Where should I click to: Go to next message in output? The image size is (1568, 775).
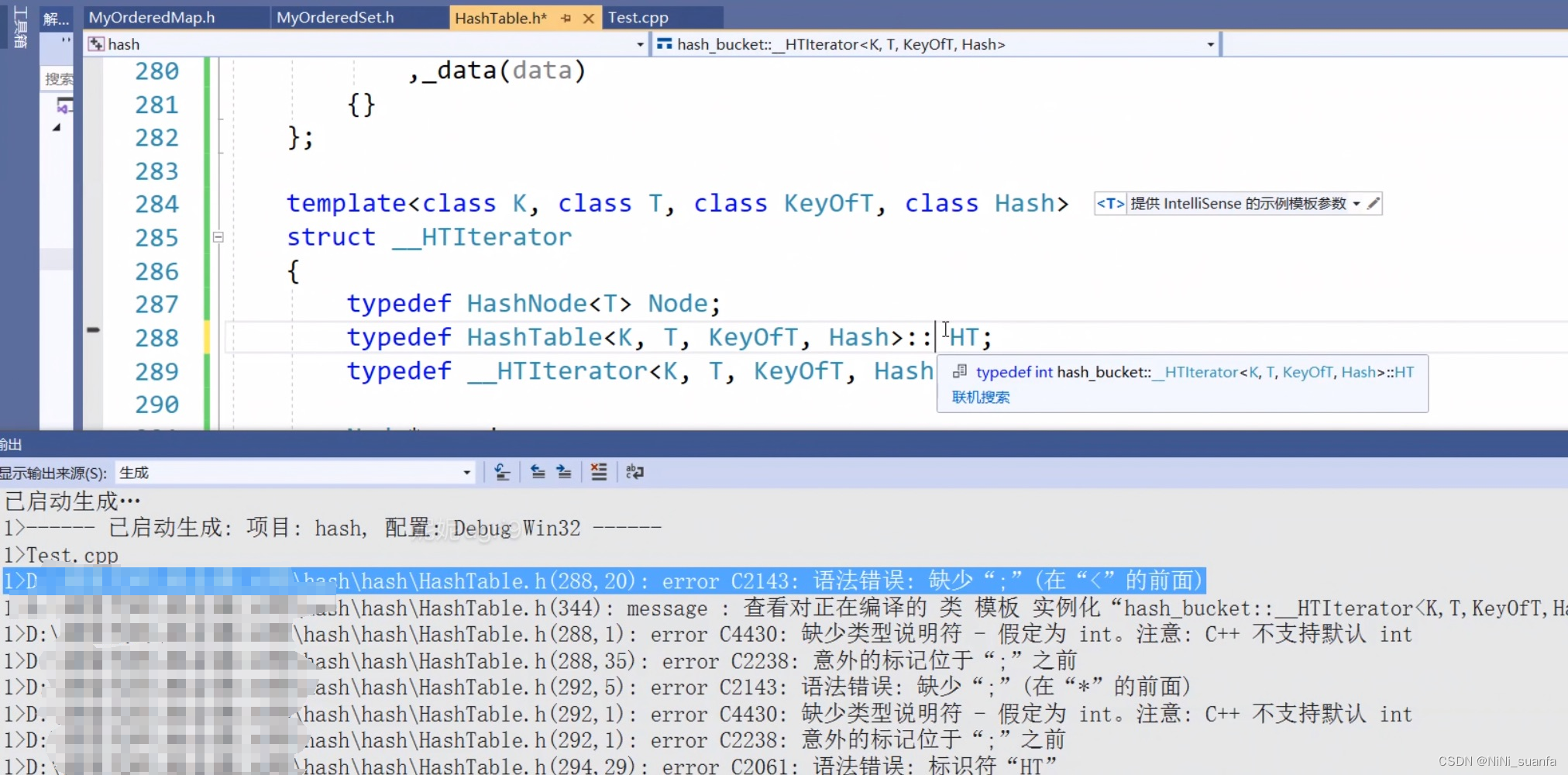564,472
